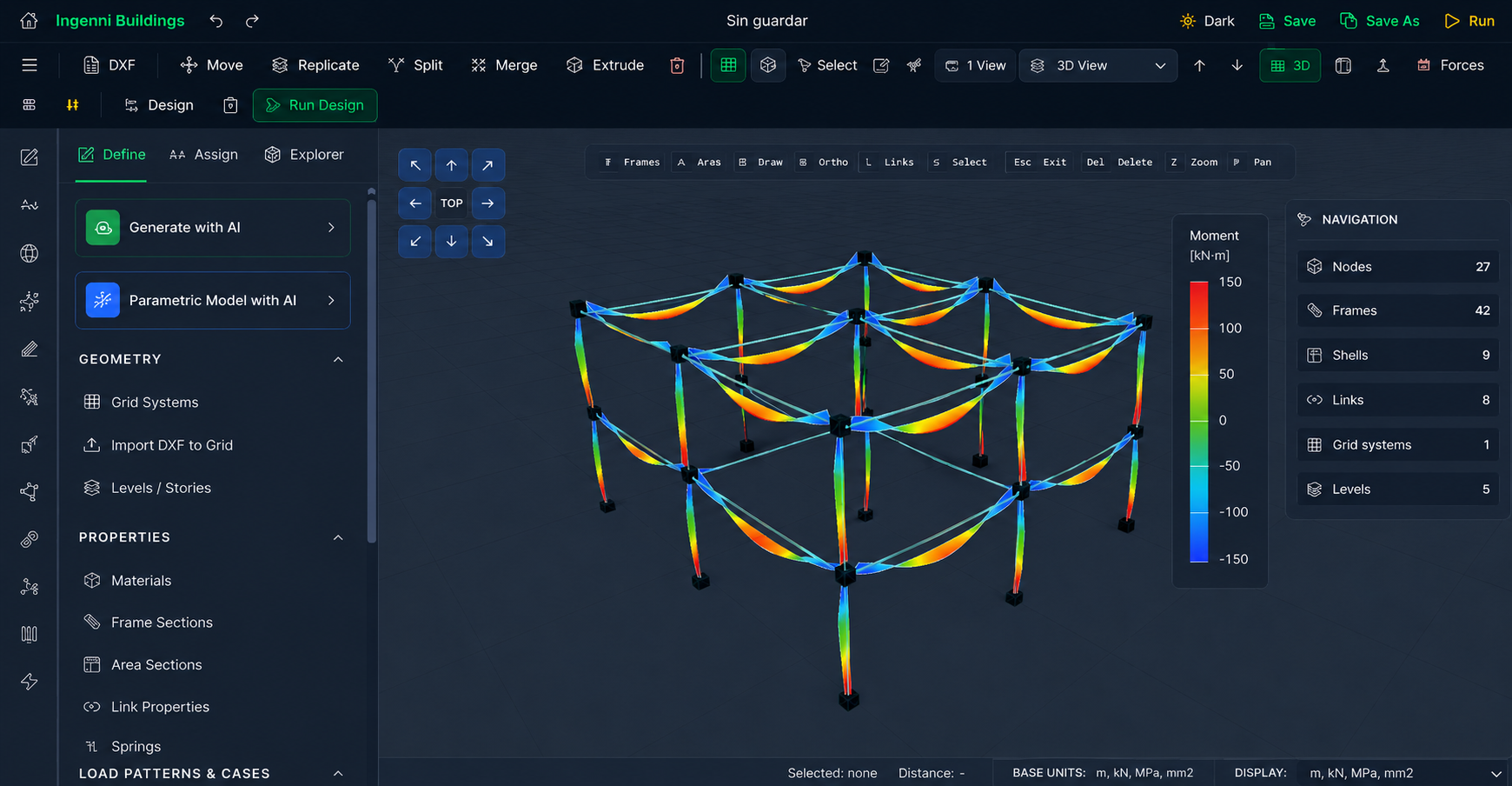
Task: Click the link chain sidebar icon
Action: point(30,539)
